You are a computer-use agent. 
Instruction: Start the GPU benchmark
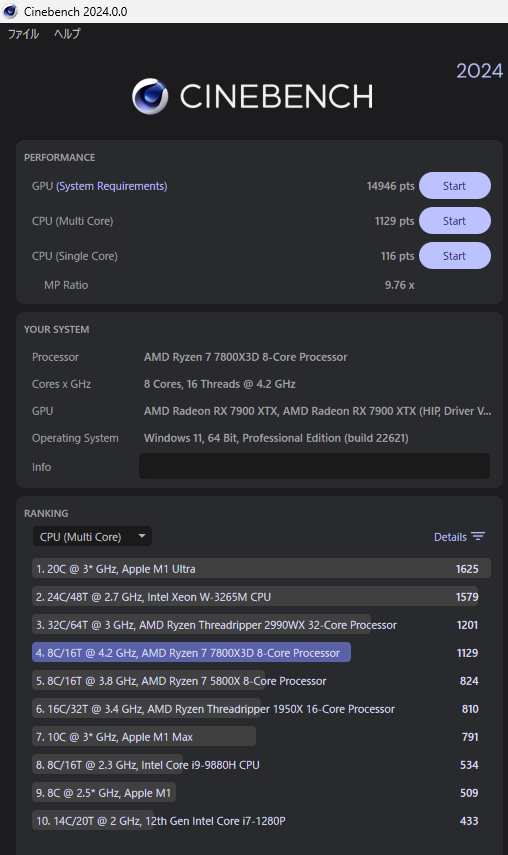(455, 186)
